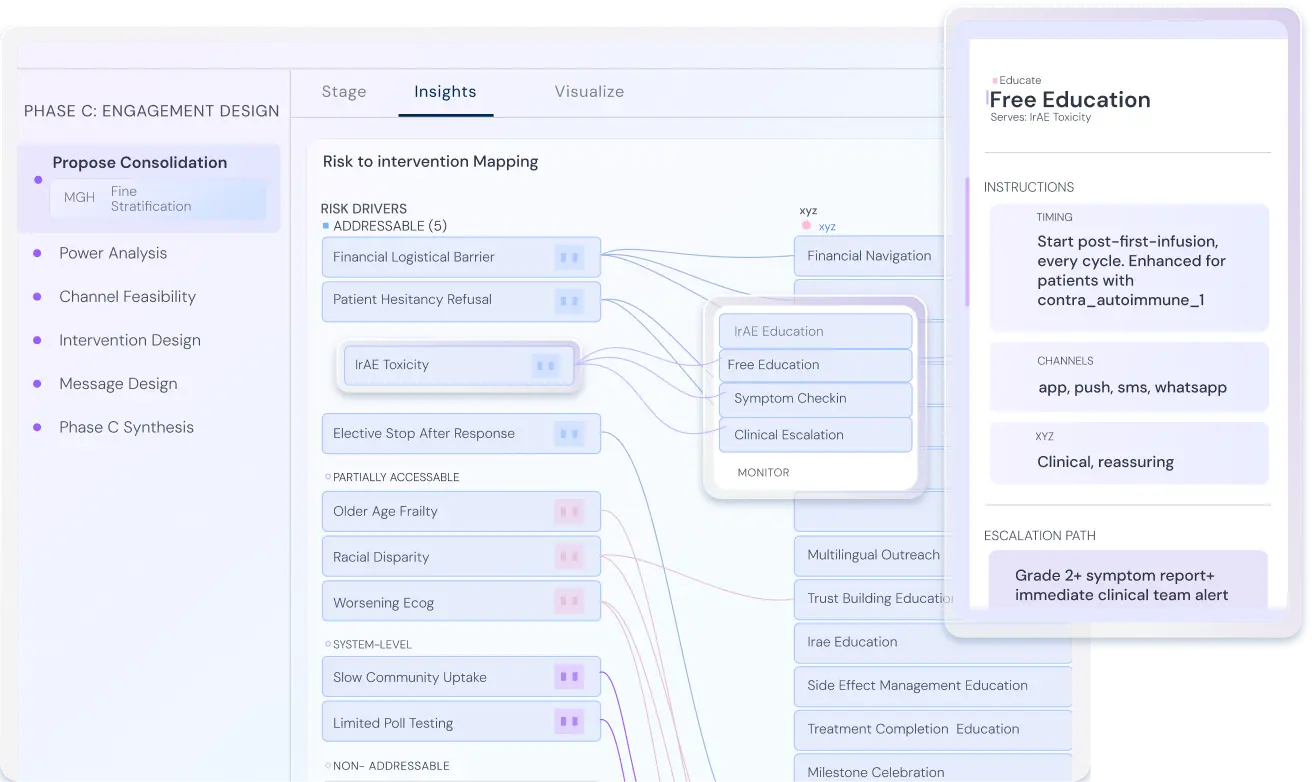Click the Elective Stop After Response icon

click(x=570, y=434)
